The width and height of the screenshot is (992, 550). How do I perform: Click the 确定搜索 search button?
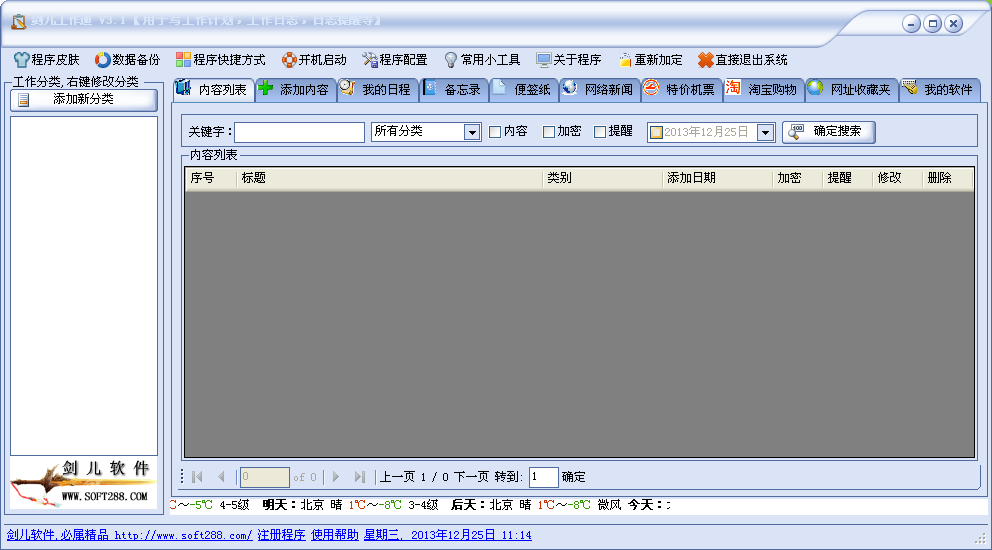pos(829,132)
